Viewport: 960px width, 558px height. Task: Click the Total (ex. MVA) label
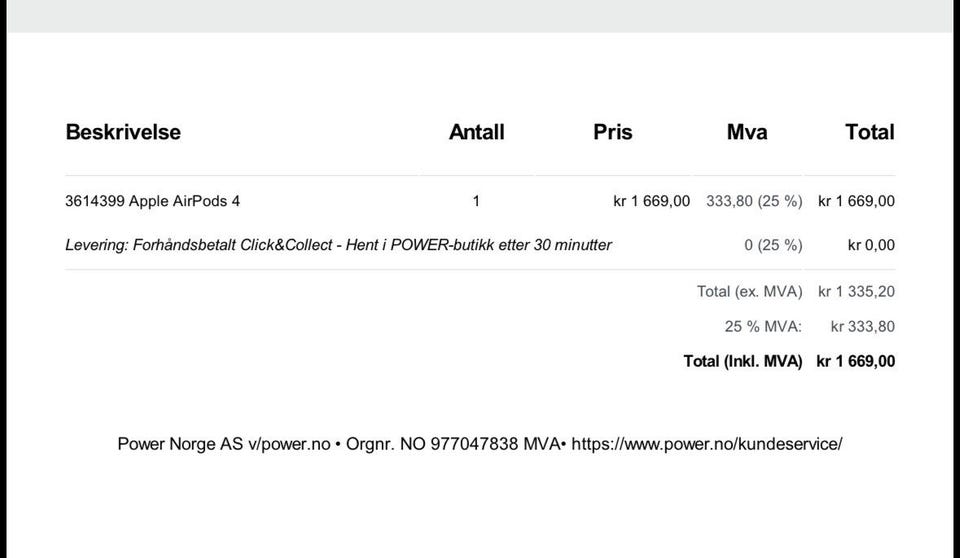749,292
